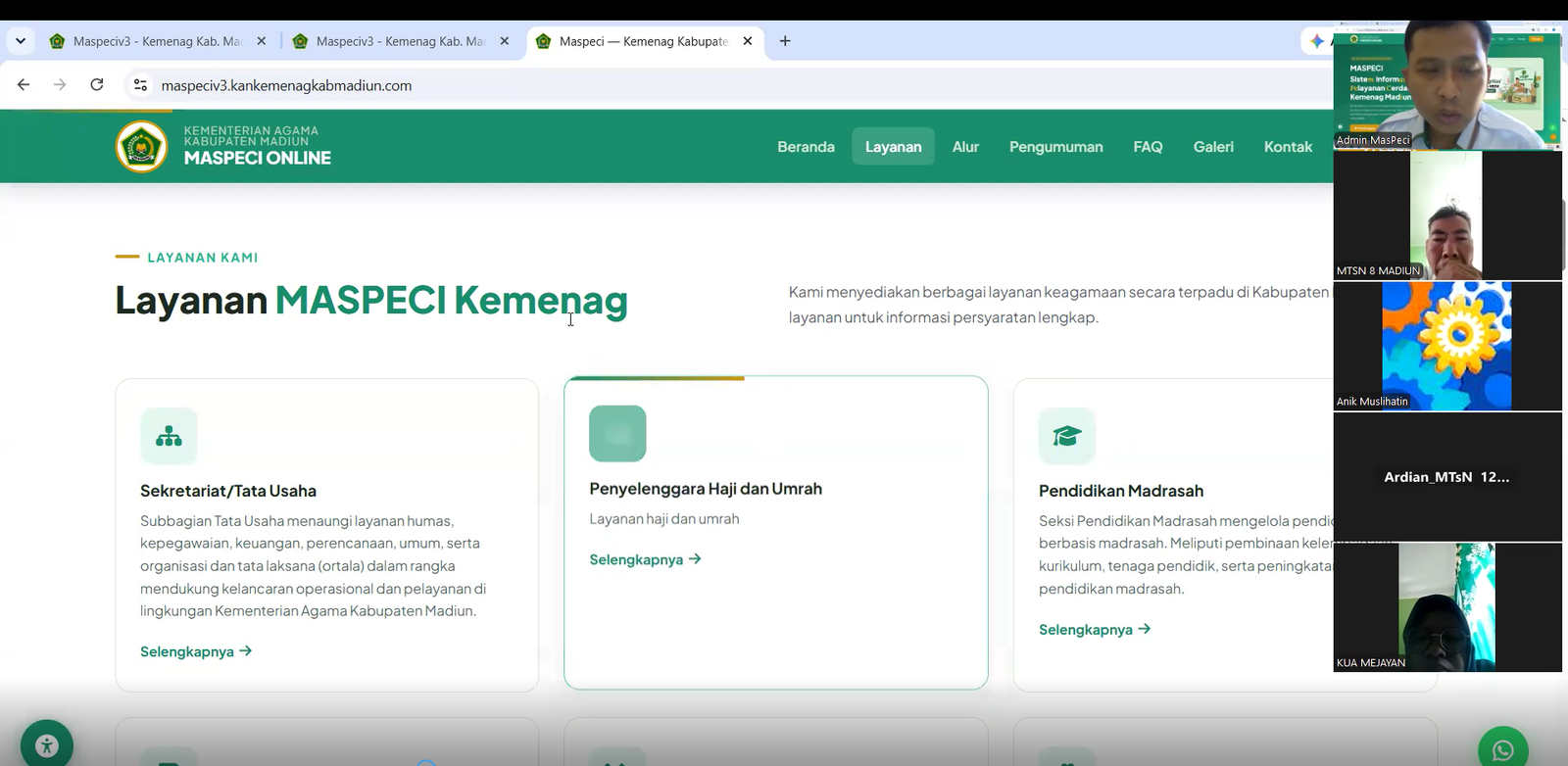Viewport: 1568px width, 766px height.
Task: Click the Penyelenggara Haji dan Umrah title
Action: coord(706,489)
